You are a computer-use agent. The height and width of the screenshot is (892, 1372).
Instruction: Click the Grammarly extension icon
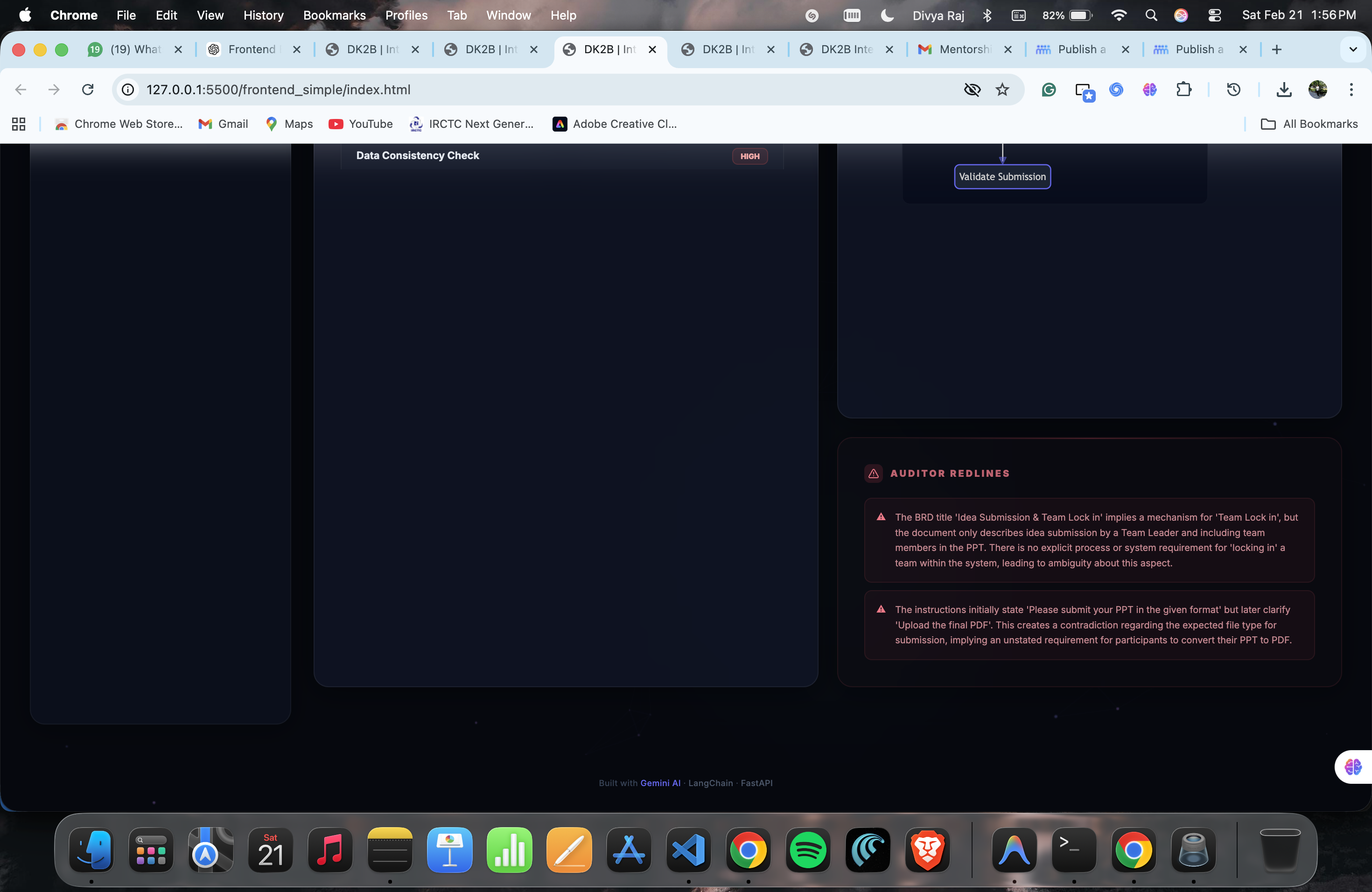[1049, 89]
